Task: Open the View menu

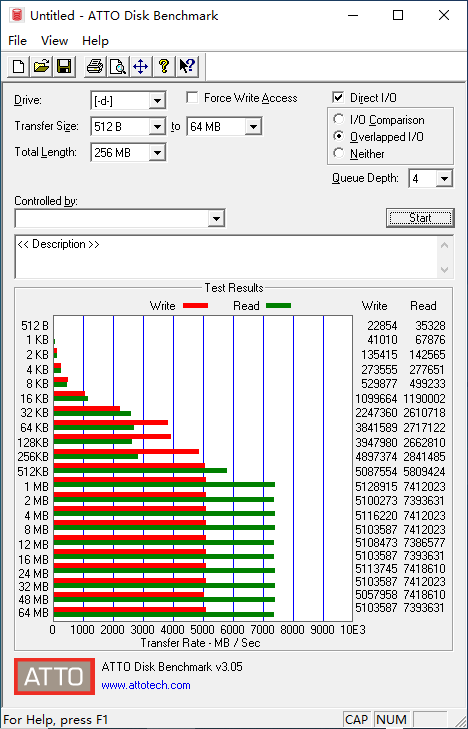Action: 54,41
